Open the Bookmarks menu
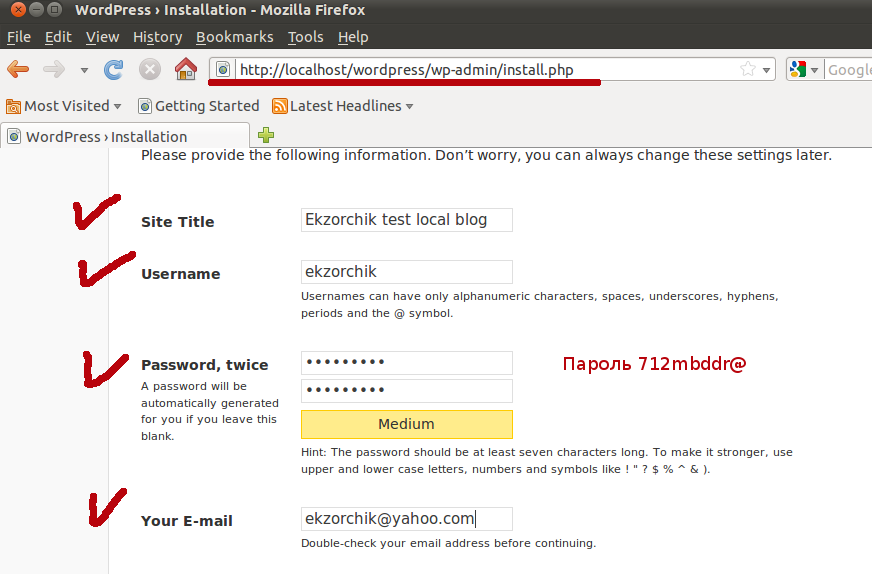The image size is (872, 574). click(x=235, y=37)
